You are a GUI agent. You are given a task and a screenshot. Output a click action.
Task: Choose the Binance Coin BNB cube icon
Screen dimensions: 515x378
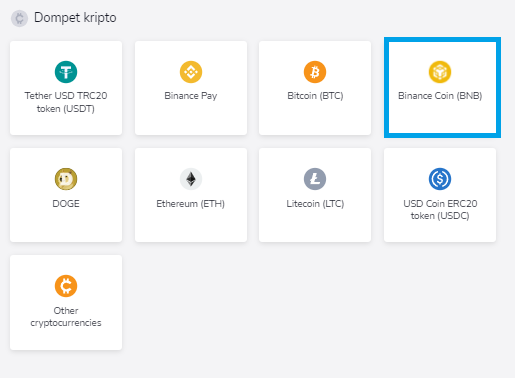[x=440, y=72]
